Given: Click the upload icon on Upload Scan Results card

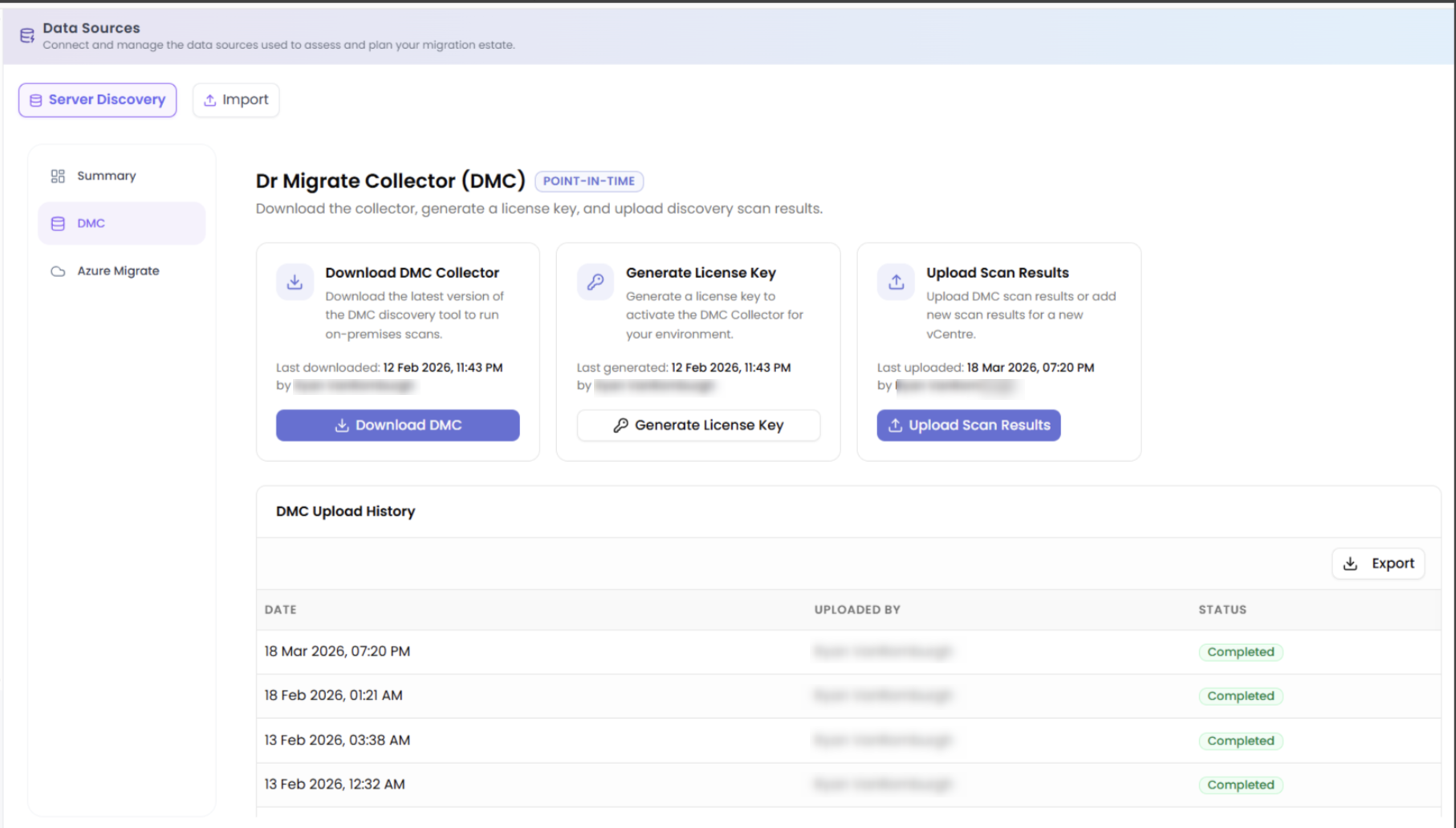Looking at the screenshot, I should click(x=896, y=282).
